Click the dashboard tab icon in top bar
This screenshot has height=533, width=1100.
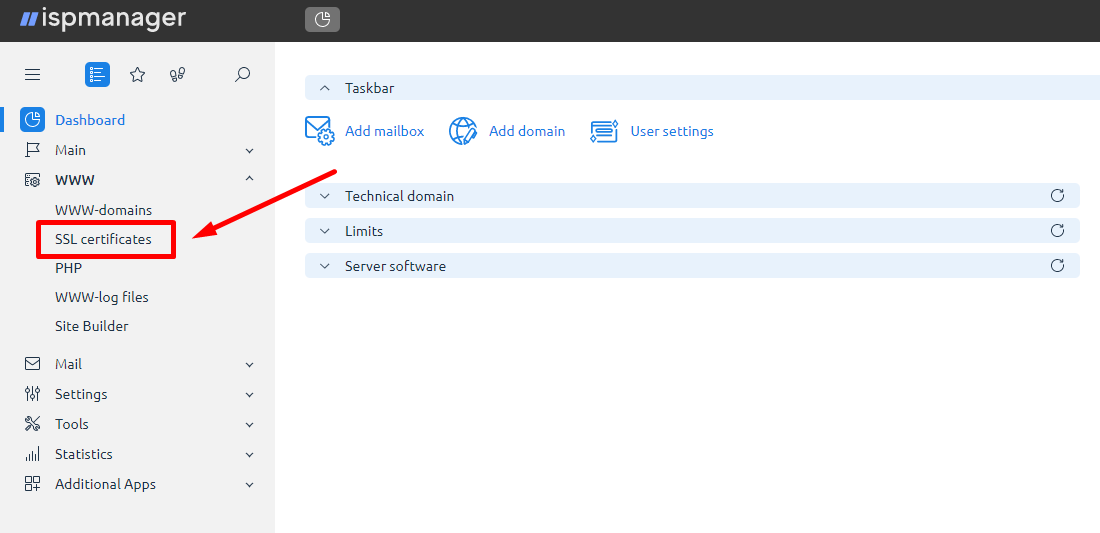pyautogui.click(x=322, y=20)
